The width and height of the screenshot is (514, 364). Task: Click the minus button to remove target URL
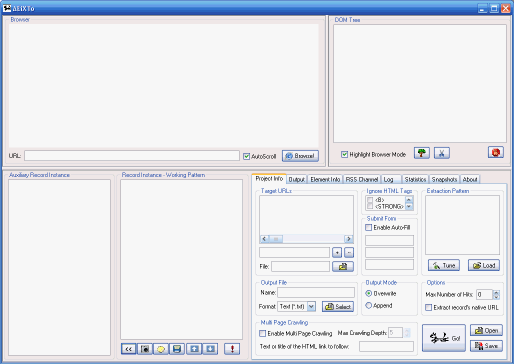pyautogui.click(x=349, y=252)
